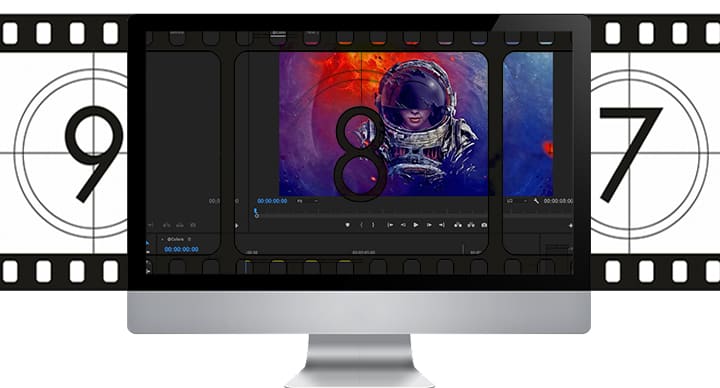Open the sequence tab panel menu icon
The width and height of the screenshot is (720, 388).
tap(189, 239)
